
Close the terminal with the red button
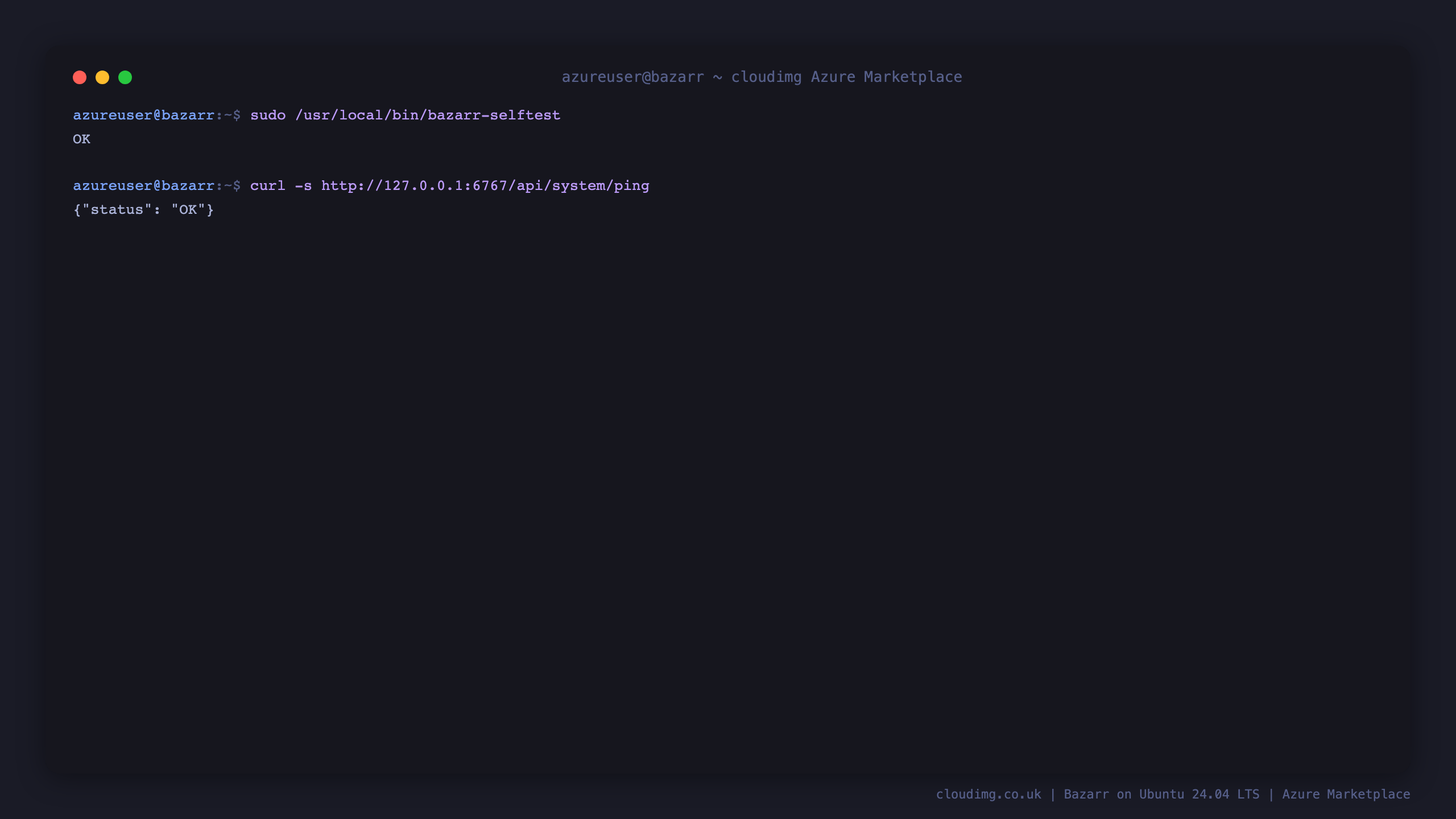pos(80,77)
